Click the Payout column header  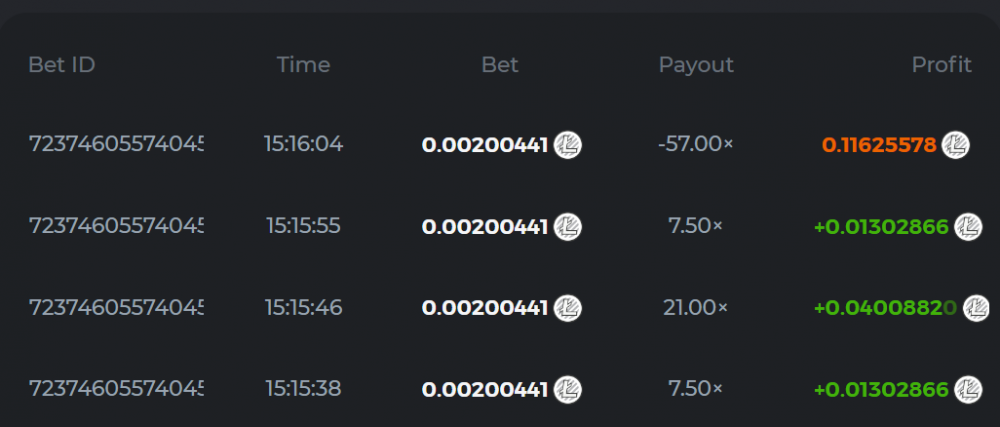tap(696, 65)
